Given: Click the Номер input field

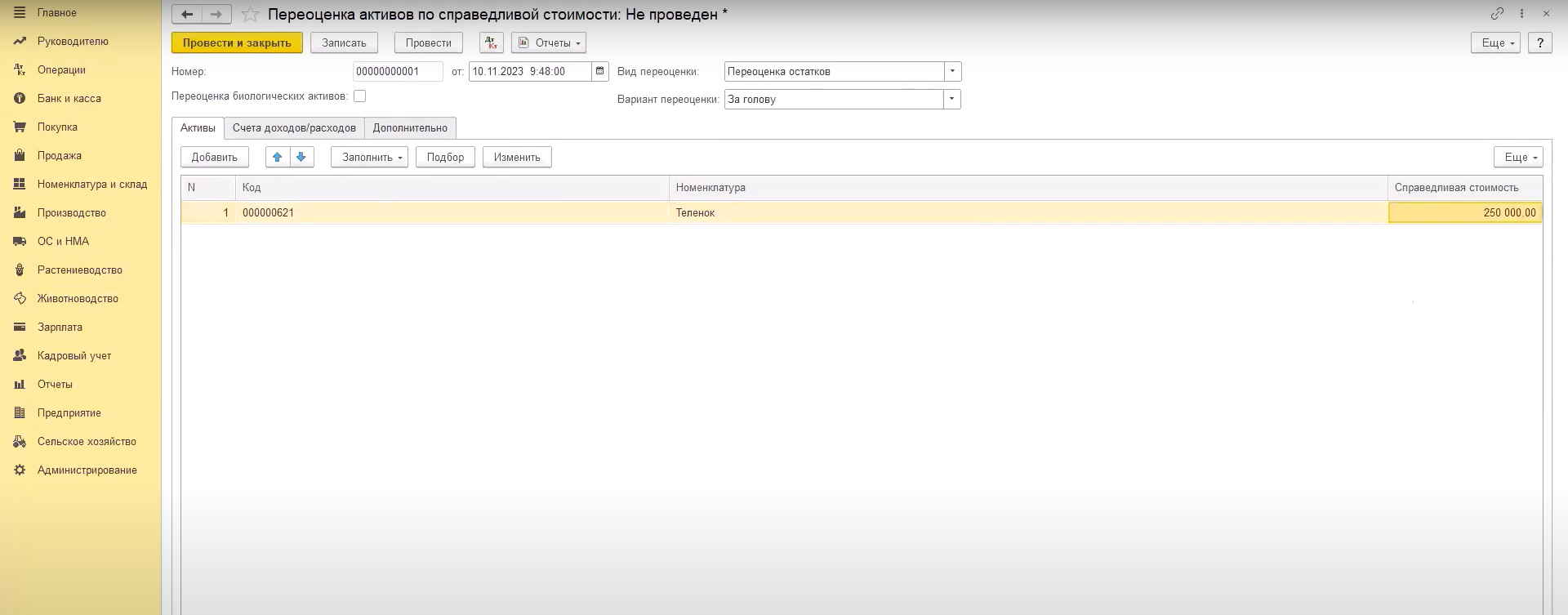Looking at the screenshot, I should point(398,71).
